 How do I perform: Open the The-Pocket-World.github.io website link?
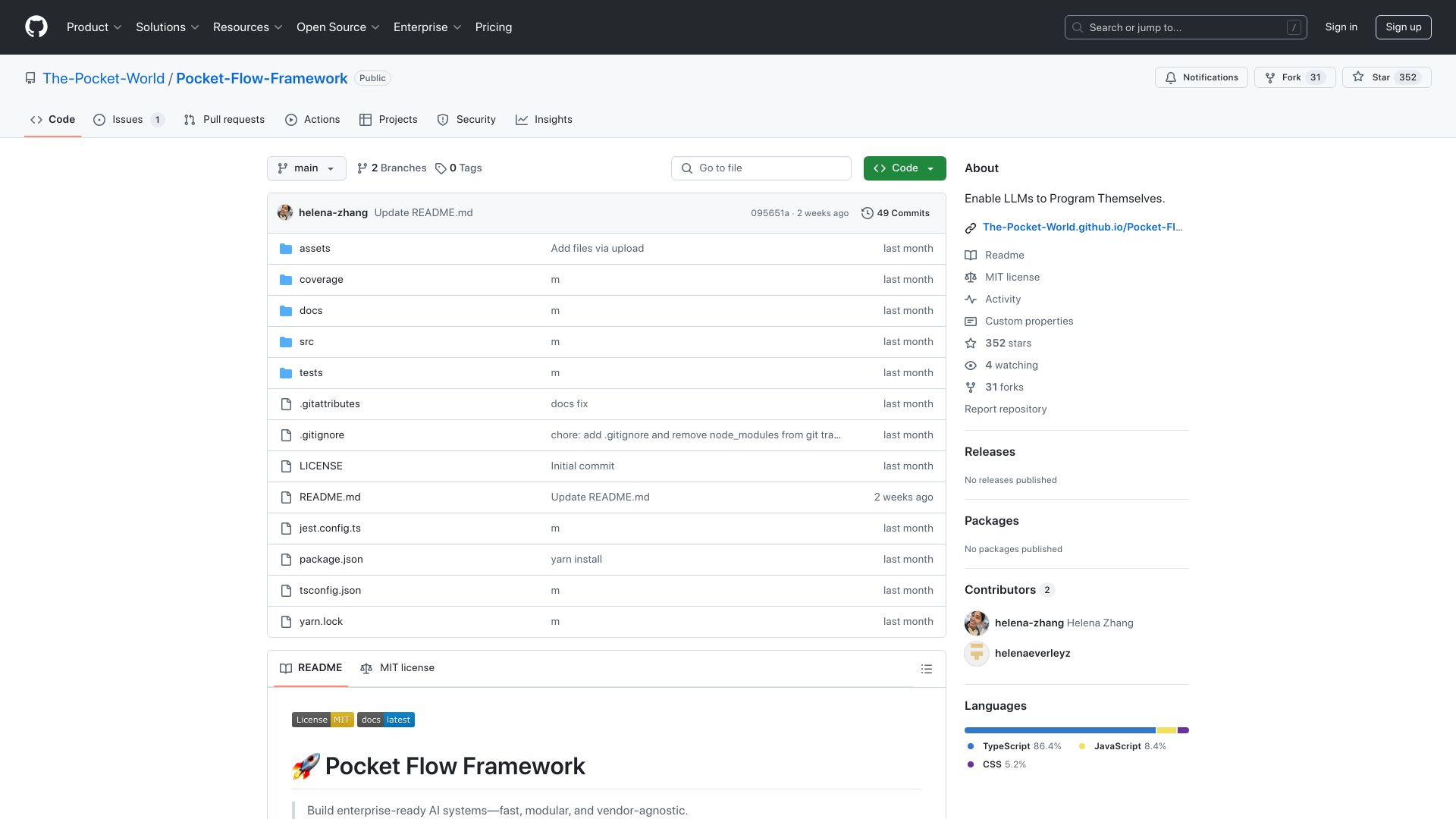coord(1082,227)
